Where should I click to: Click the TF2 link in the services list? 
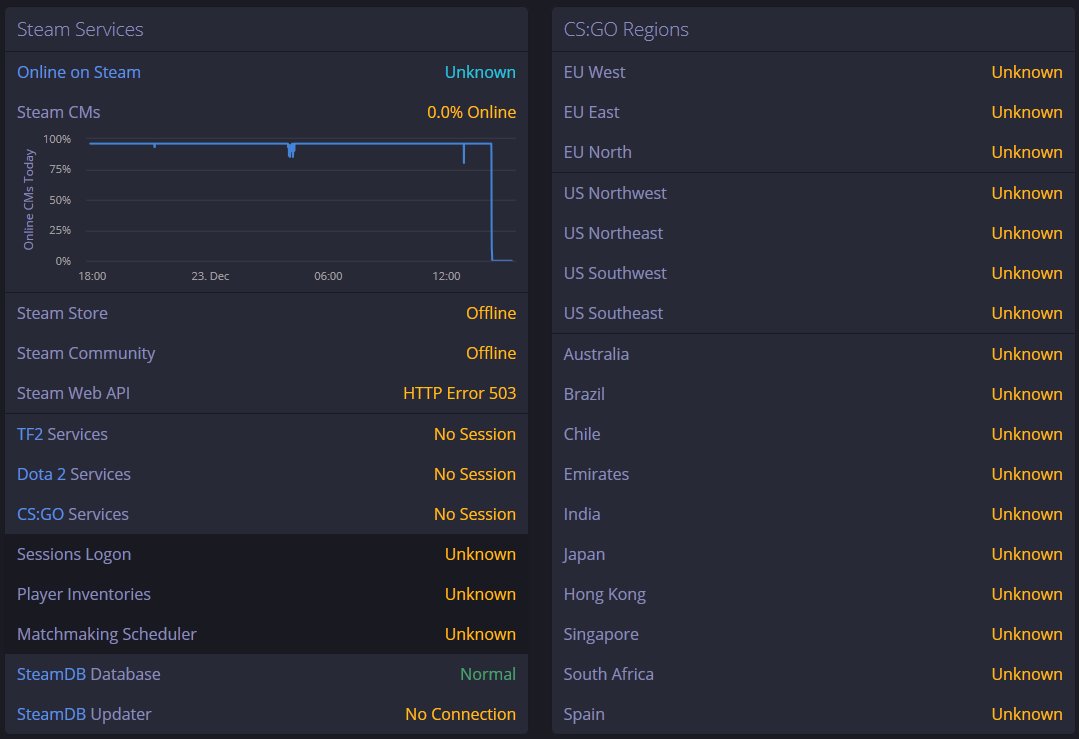click(x=30, y=434)
